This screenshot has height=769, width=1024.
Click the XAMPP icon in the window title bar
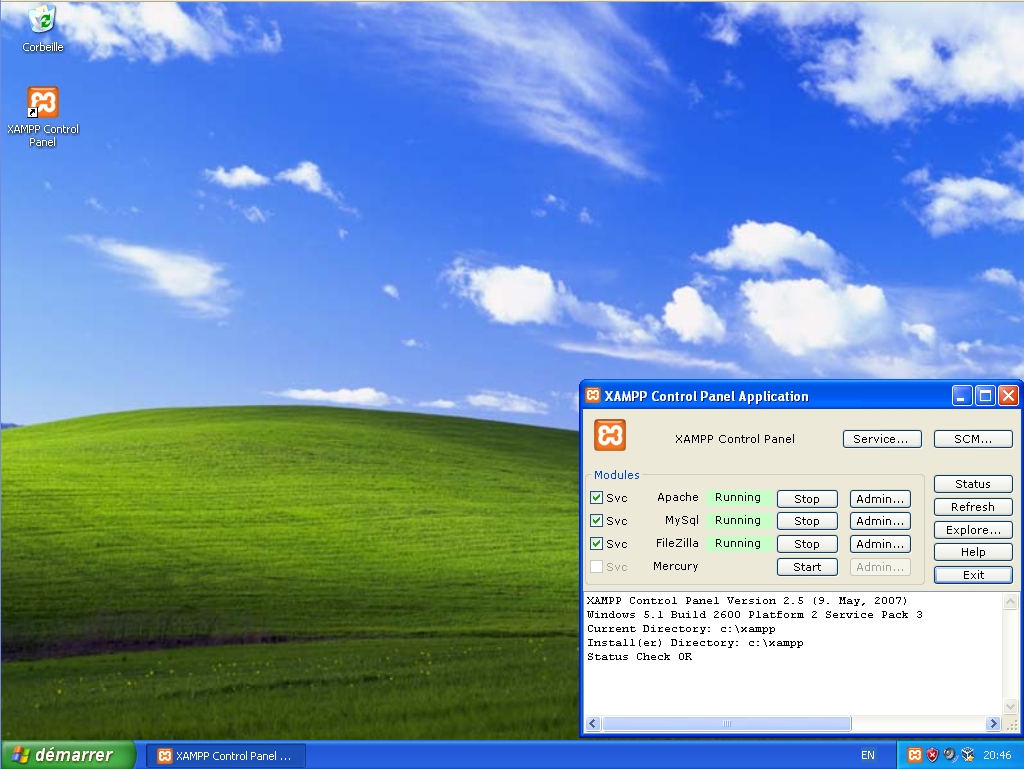[593, 396]
